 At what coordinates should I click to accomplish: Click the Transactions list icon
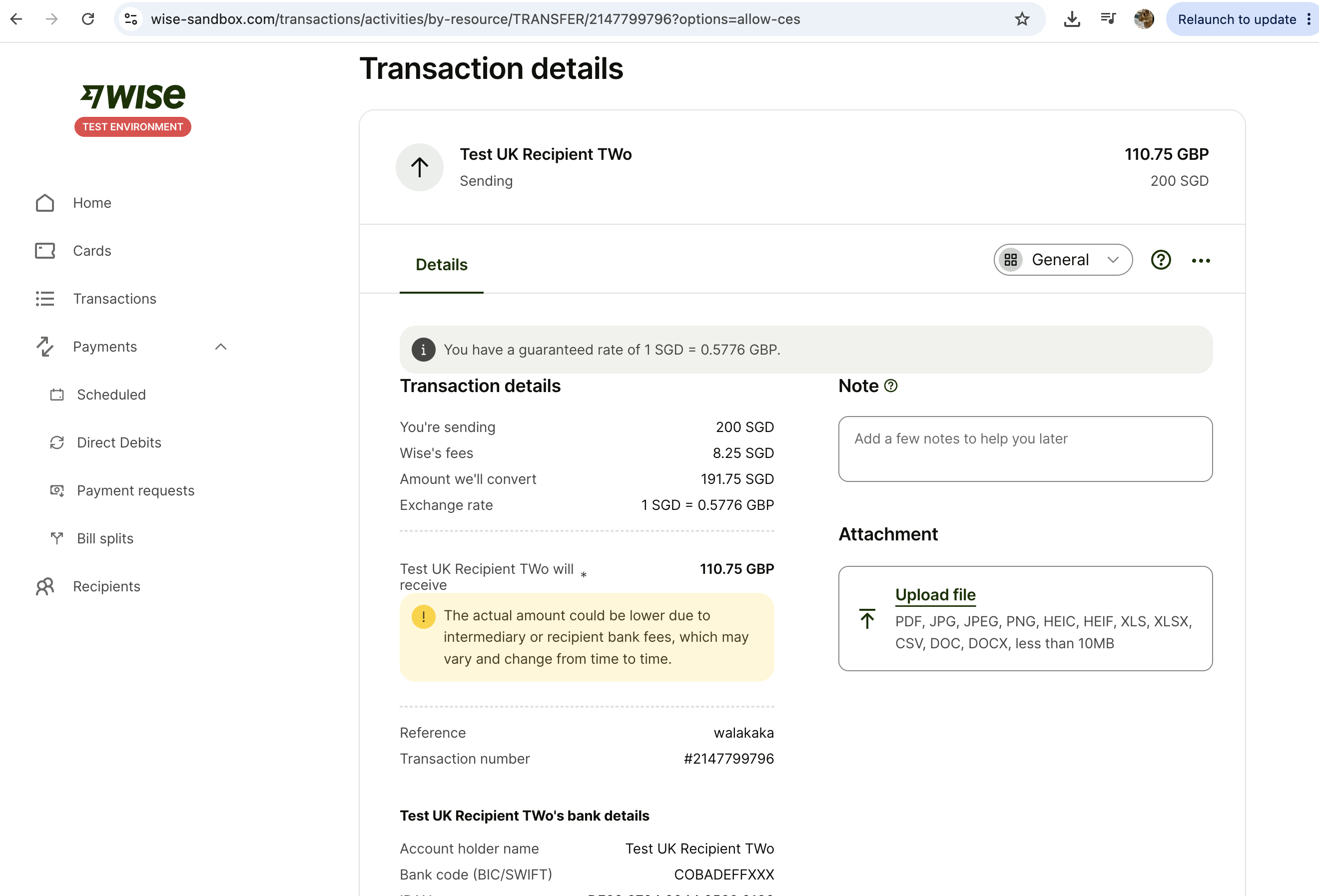tap(45, 299)
